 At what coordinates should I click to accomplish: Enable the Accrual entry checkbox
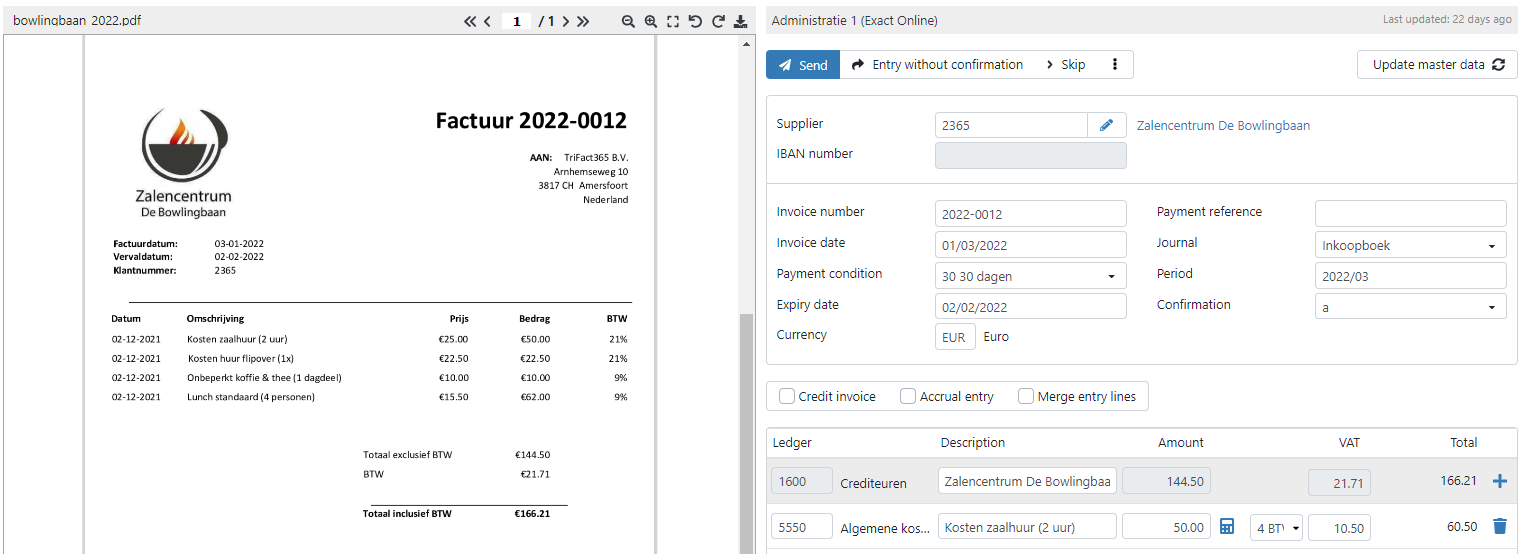(908, 396)
